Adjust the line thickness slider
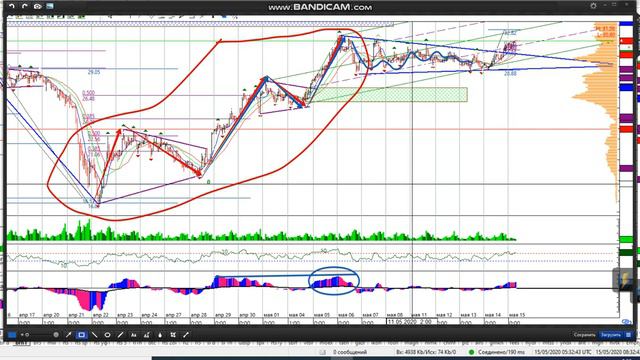 point(40,335)
